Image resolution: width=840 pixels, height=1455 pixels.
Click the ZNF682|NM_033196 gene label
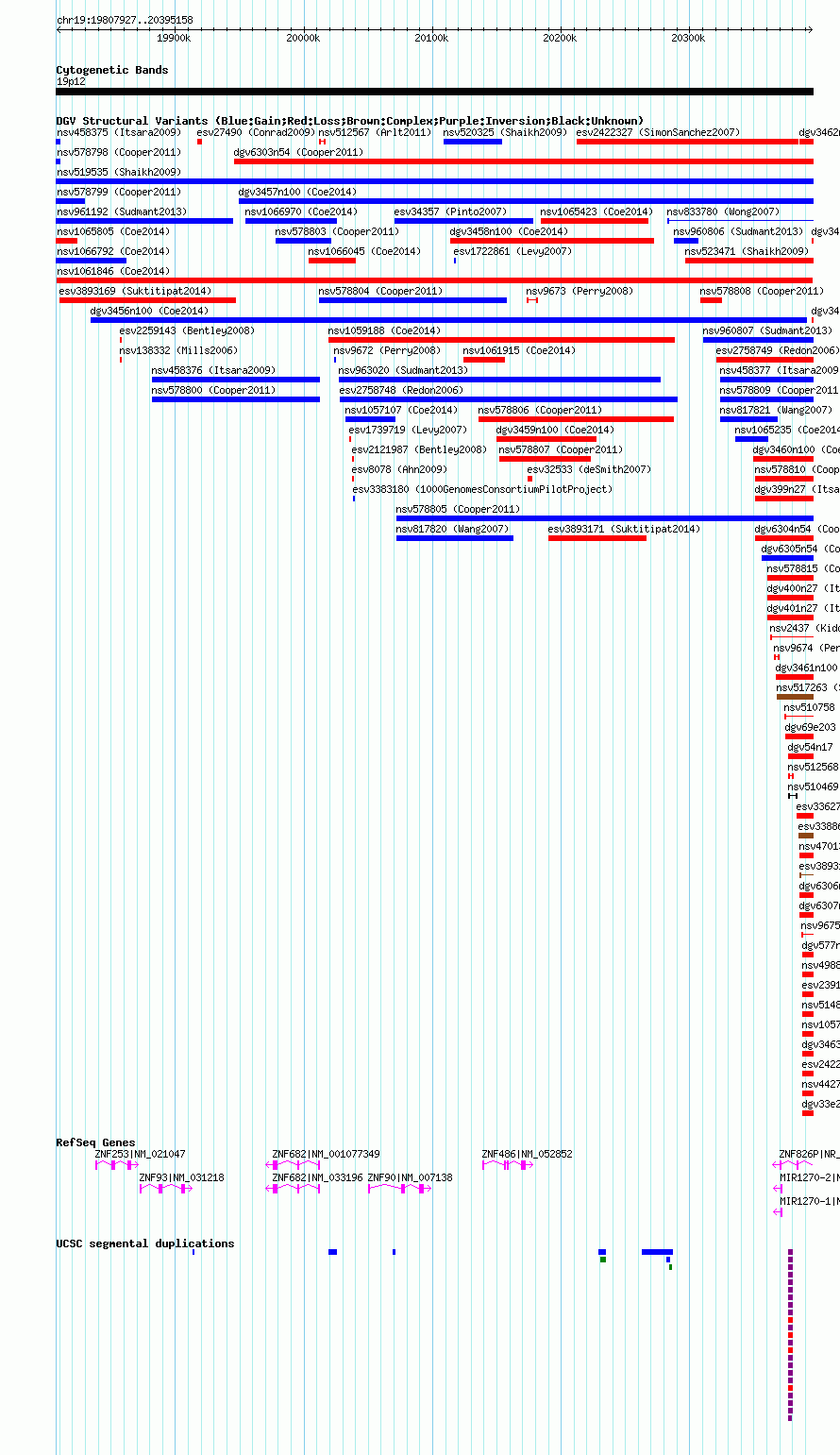click(318, 1177)
